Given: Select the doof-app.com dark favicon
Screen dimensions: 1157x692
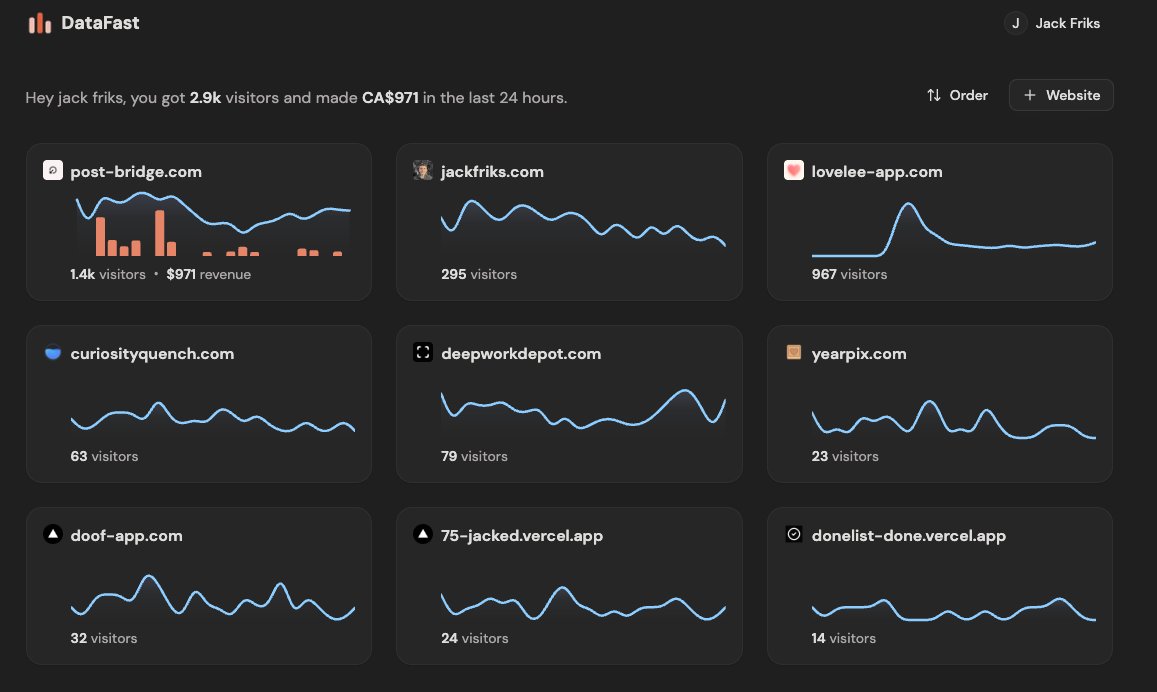Looking at the screenshot, I should [x=52, y=534].
